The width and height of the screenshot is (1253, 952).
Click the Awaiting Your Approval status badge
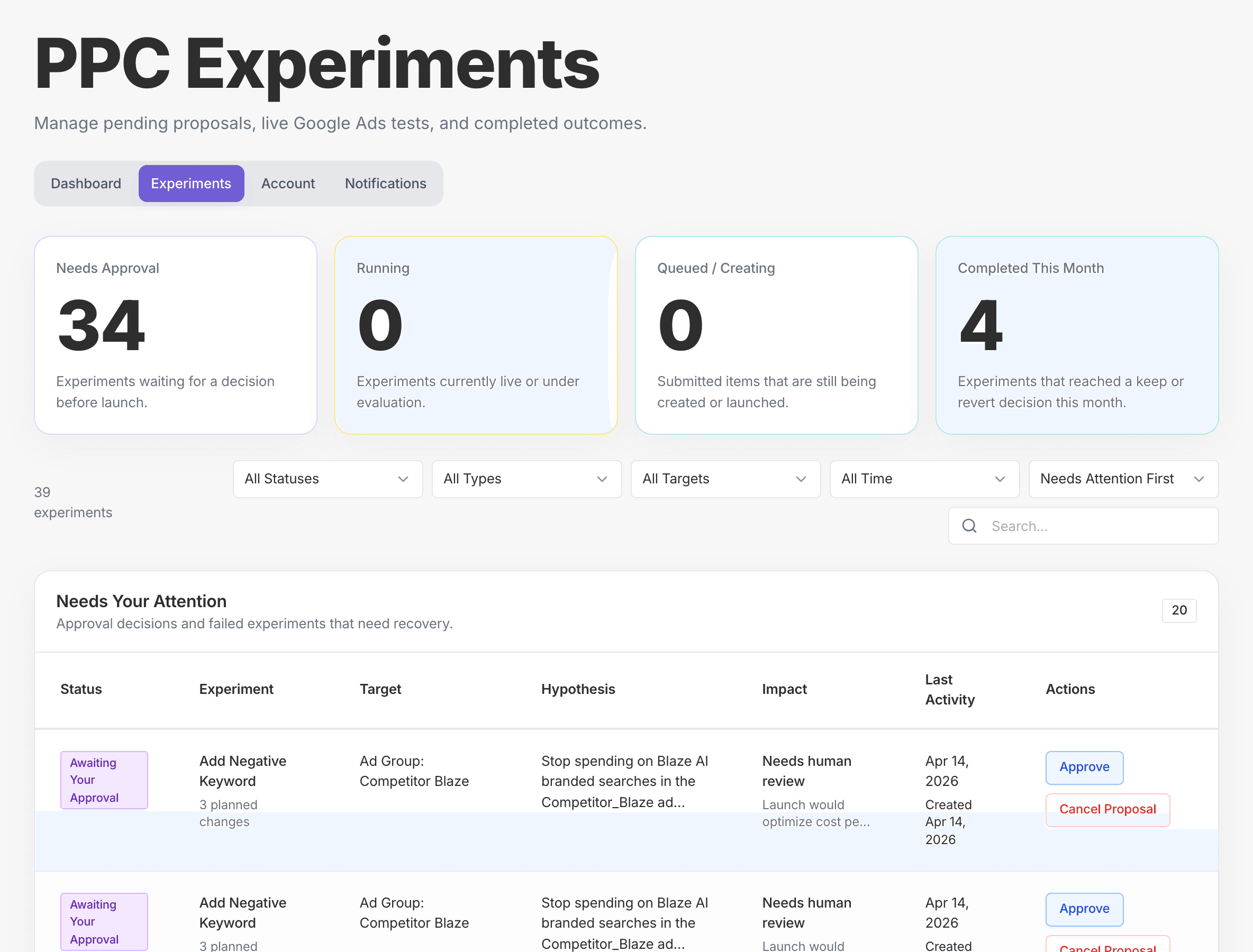pos(104,780)
